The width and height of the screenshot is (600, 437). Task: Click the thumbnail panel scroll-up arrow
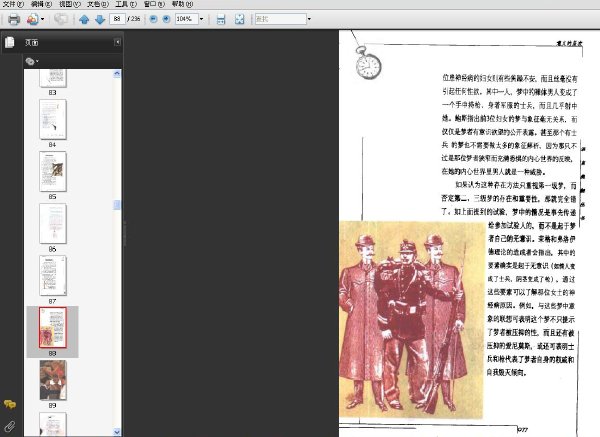click(x=117, y=74)
